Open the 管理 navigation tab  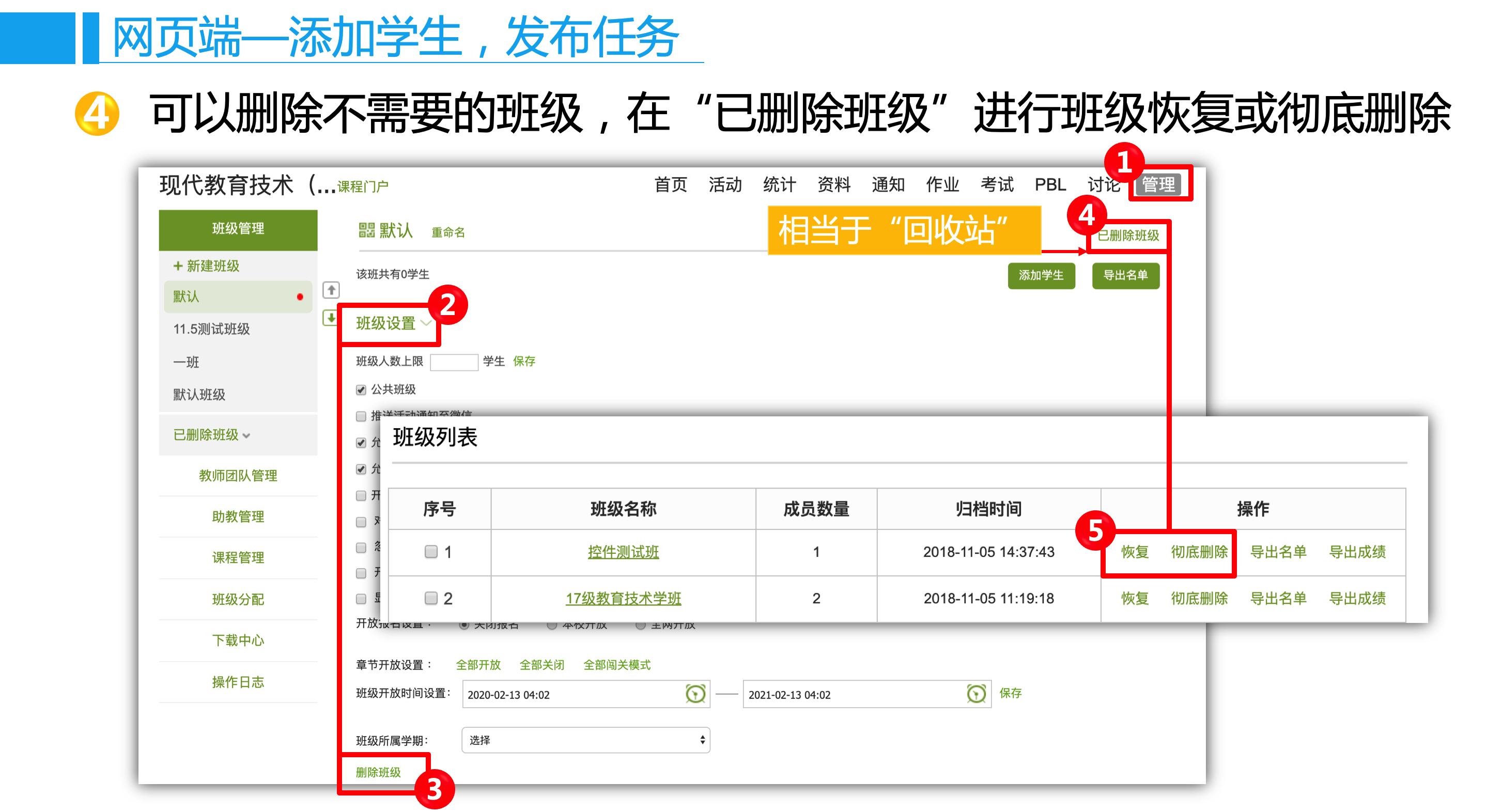click(x=1158, y=185)
